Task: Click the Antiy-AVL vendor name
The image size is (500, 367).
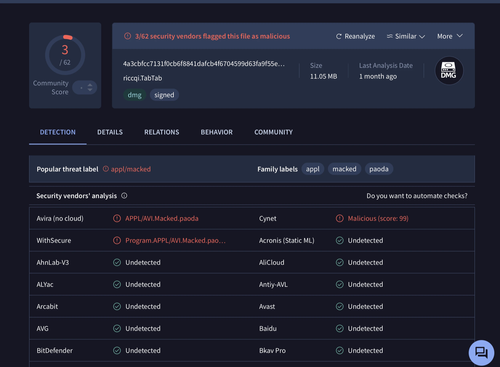Action: click(273, 285)
